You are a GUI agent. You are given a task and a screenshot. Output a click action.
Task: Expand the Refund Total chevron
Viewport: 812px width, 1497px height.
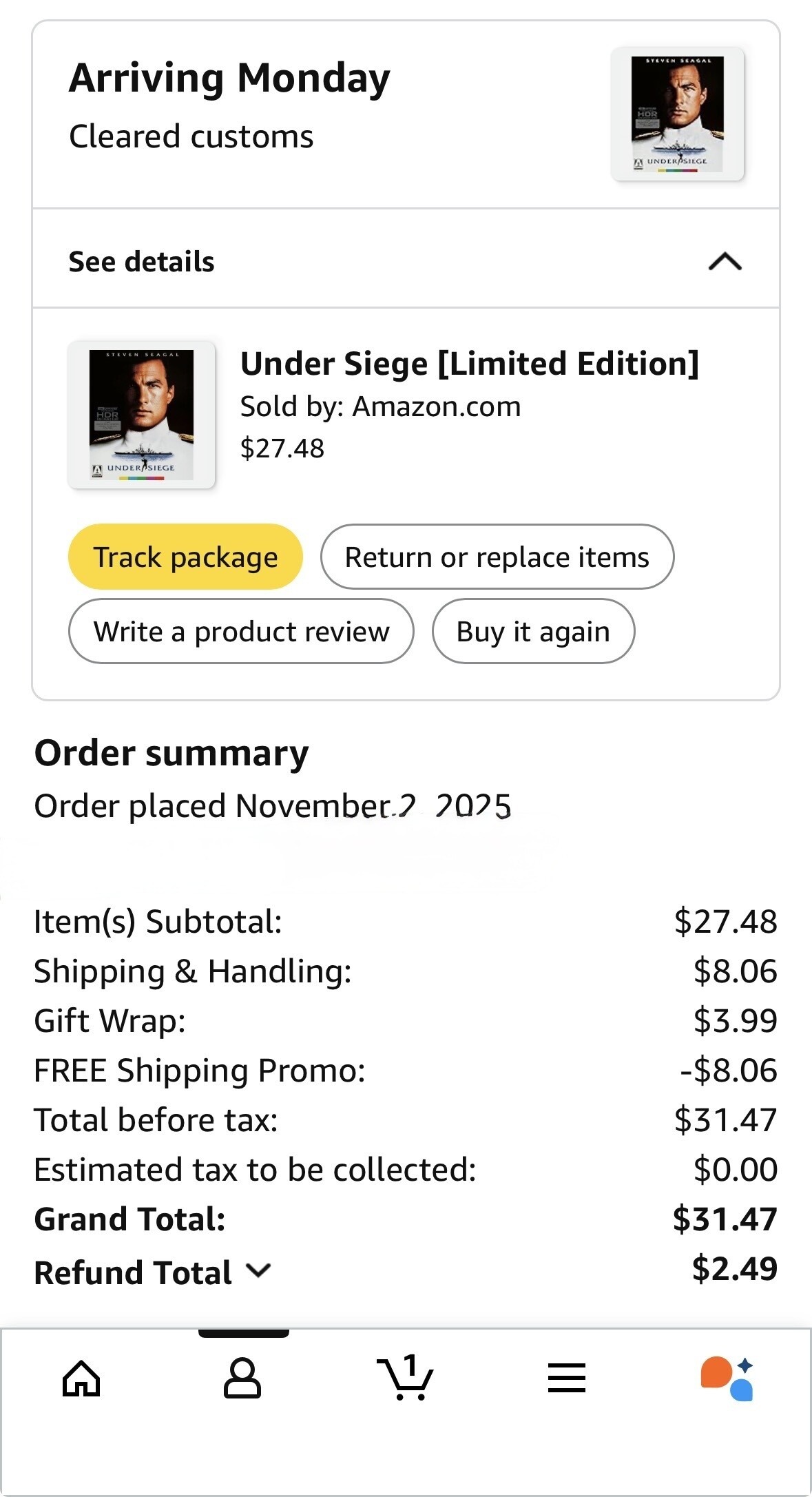[x=259, y=1270]
